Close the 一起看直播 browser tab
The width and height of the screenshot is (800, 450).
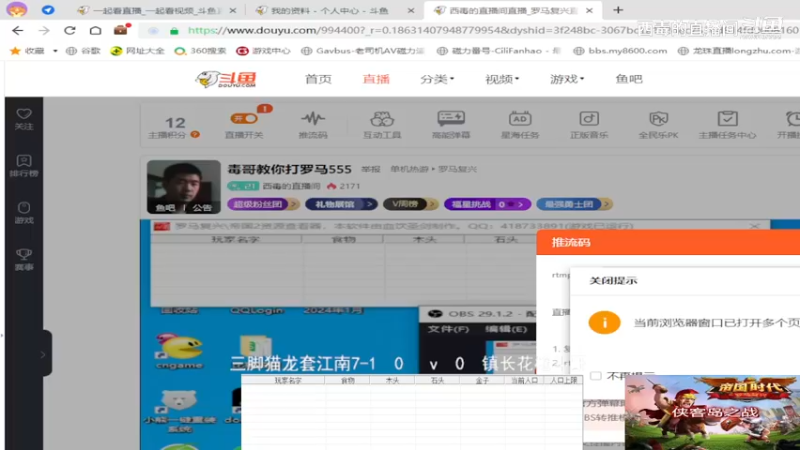233,10
